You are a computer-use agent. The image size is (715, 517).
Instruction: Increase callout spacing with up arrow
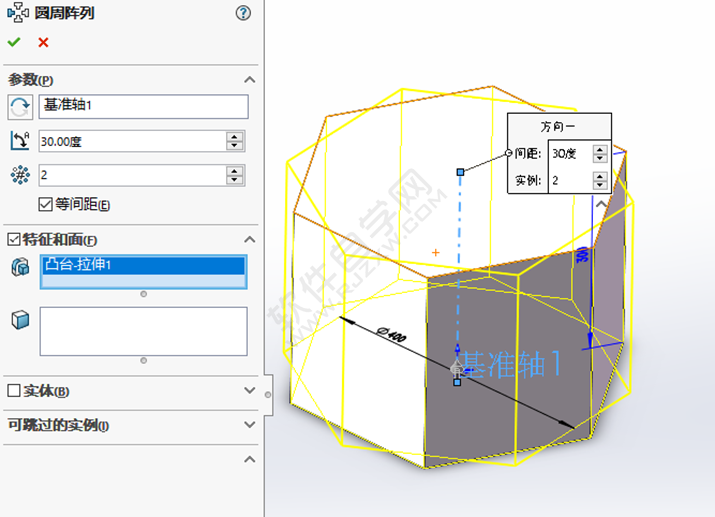pyautogui.click(x=600, y=150)
